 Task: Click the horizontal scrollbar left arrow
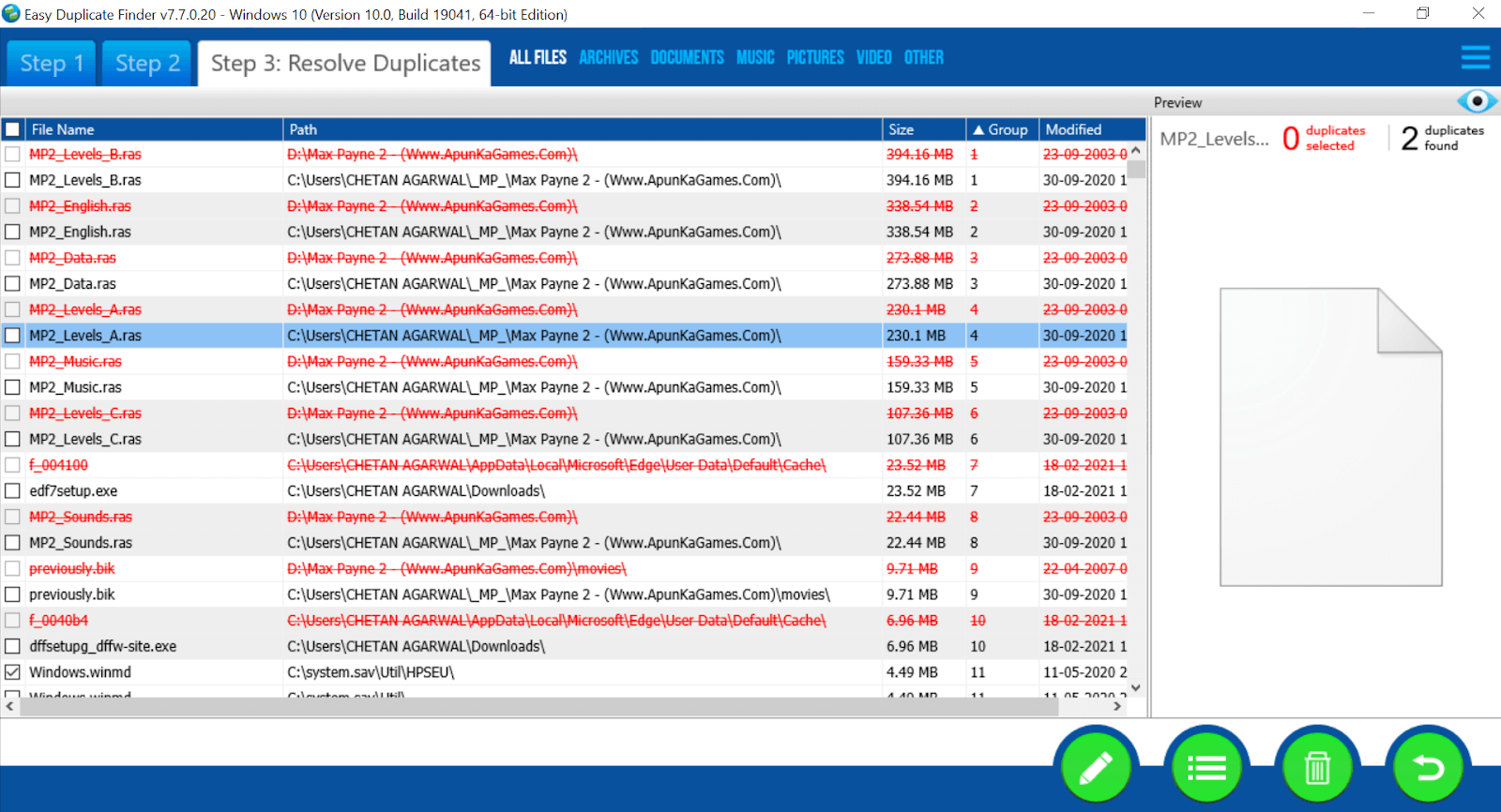point(9,706)
